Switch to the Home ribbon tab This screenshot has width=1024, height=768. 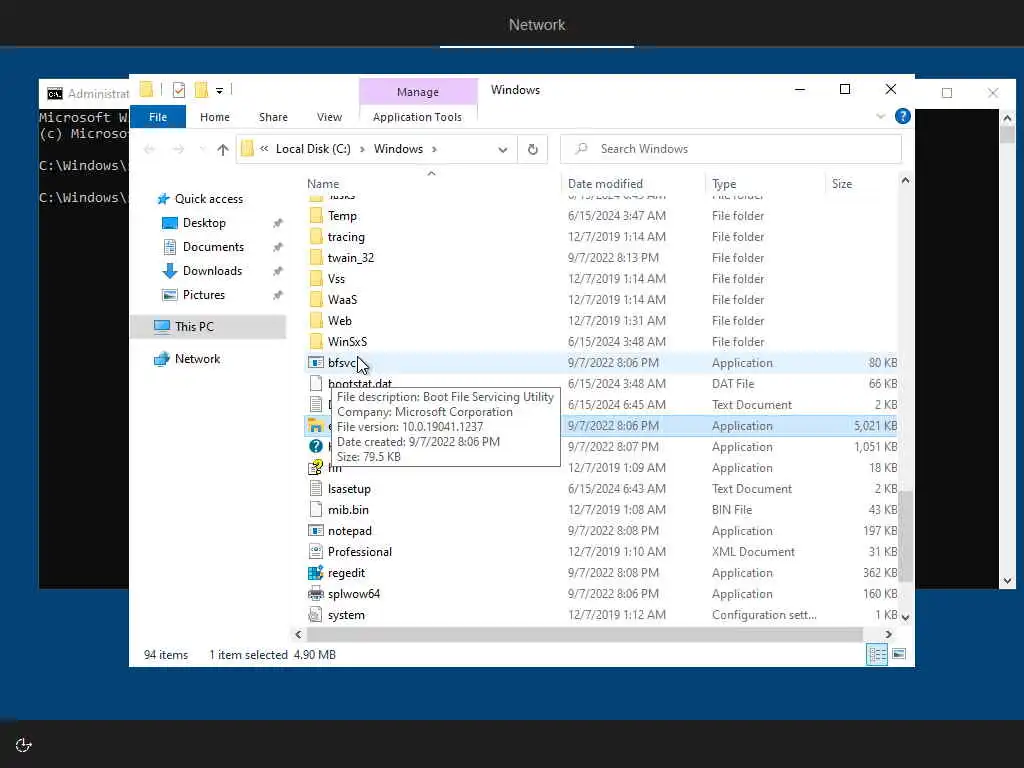(x=215, y=117)
